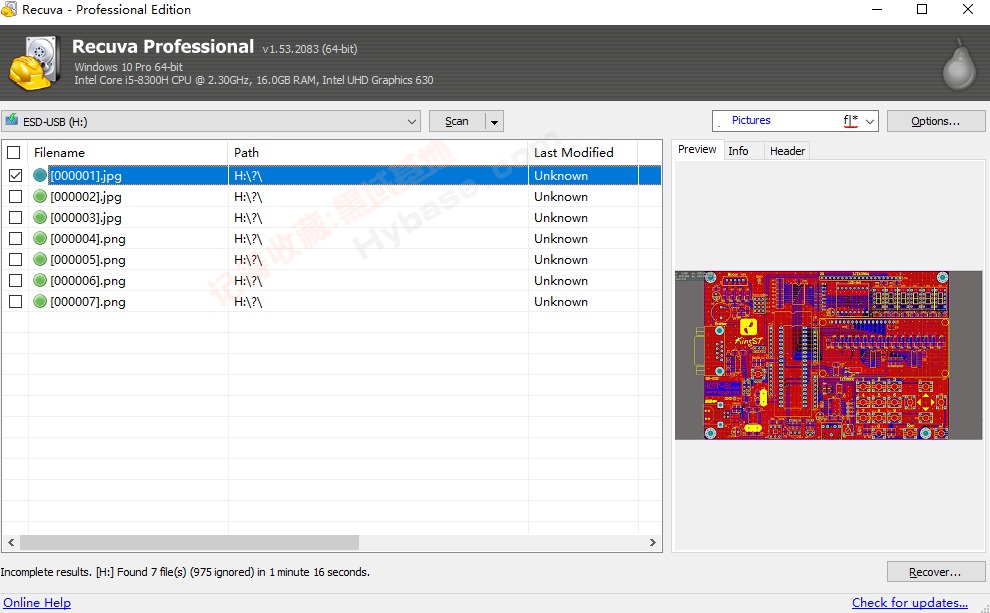
Task: Click the green status dot of [000004].png
Action: click(40, 239)
